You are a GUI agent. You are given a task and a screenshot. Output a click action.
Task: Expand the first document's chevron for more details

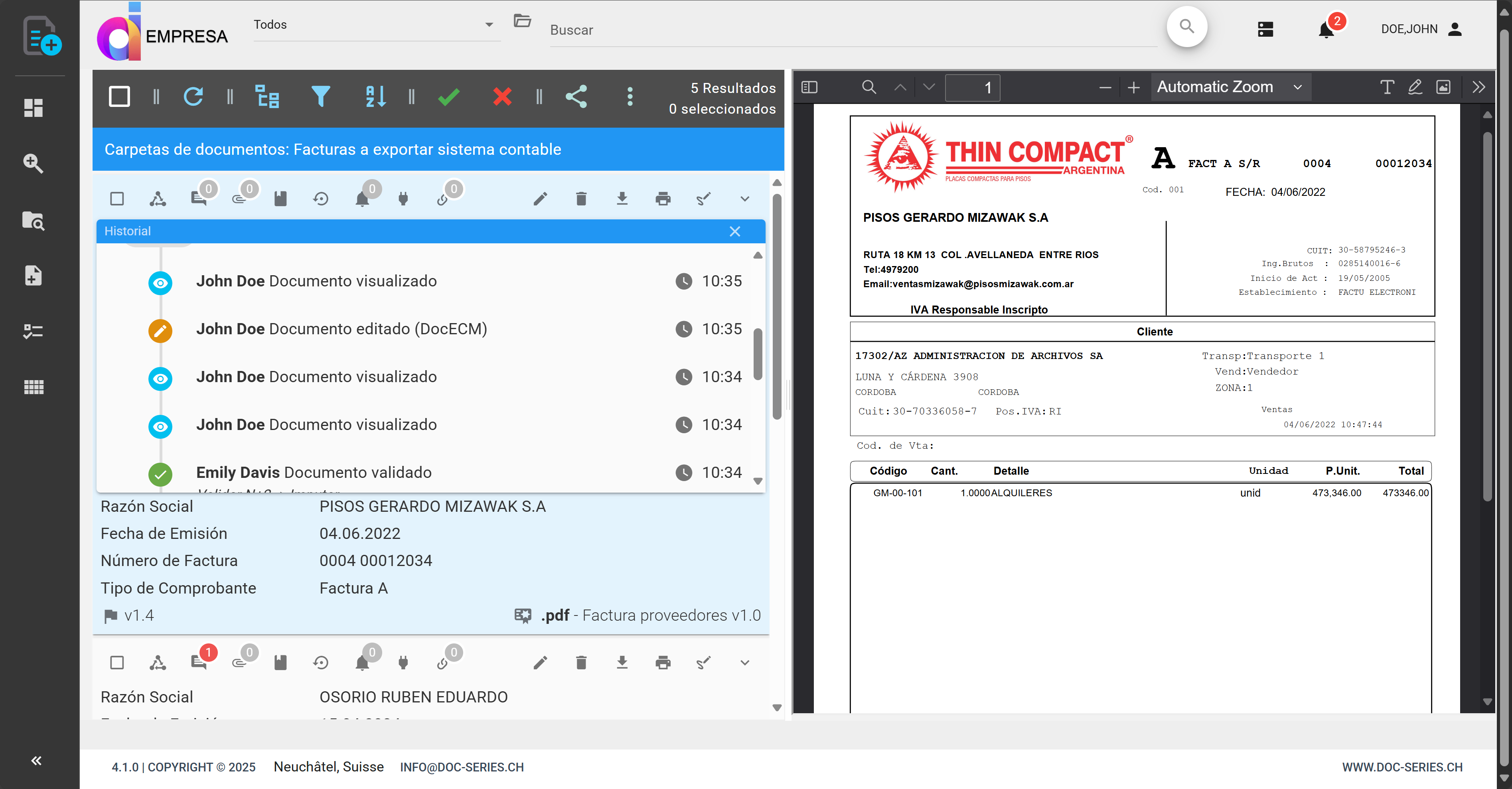[x=744, y=198]
